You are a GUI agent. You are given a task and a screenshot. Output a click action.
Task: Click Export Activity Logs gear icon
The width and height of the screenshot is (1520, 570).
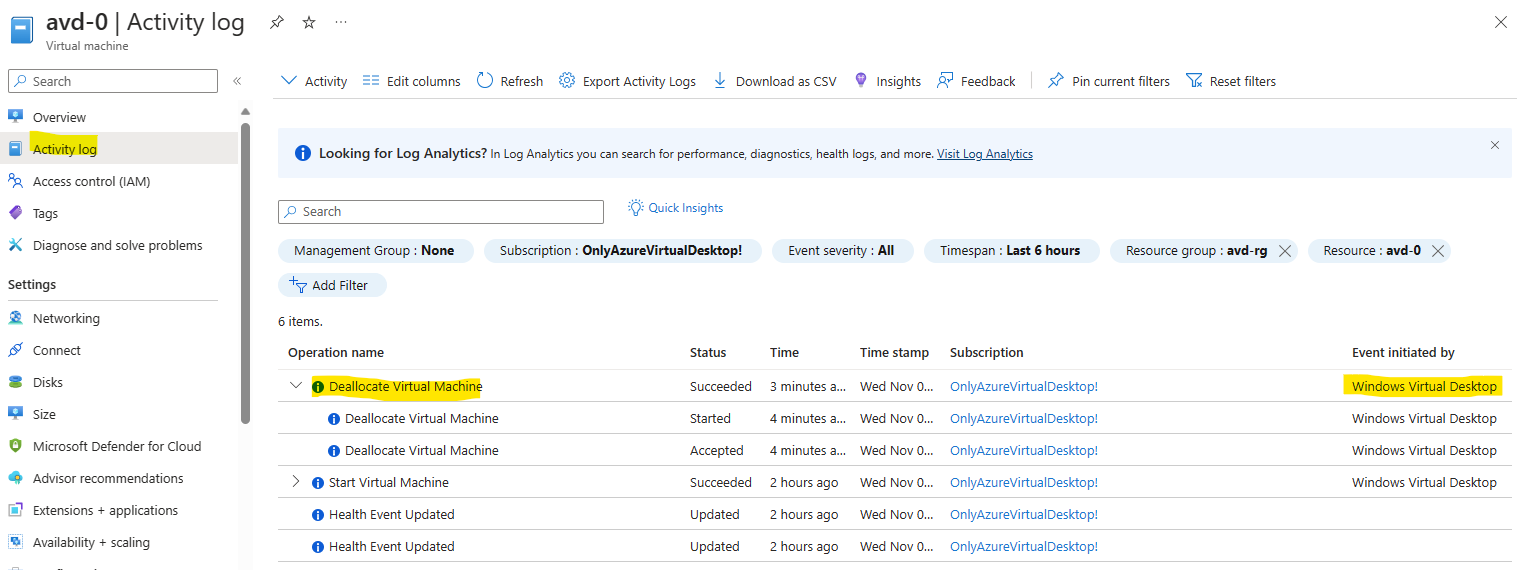tap(567, 81)
